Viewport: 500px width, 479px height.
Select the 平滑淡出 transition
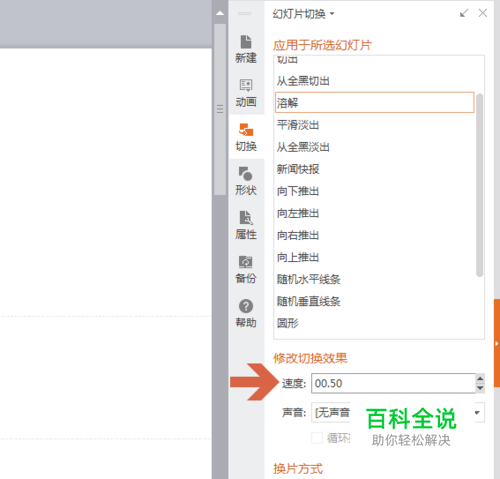coord(375,125)
